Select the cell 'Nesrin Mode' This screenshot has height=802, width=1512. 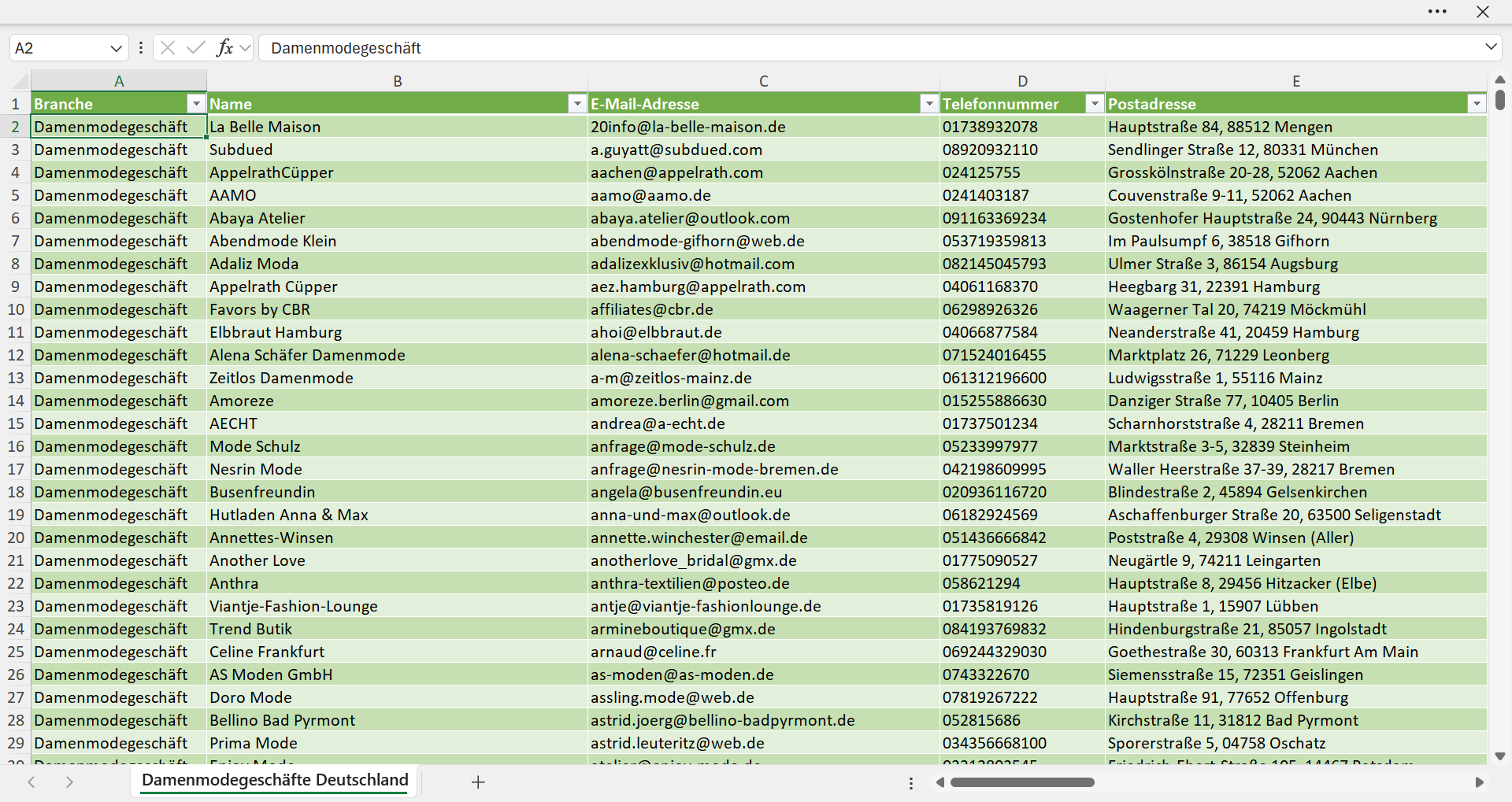coord(397,469)
